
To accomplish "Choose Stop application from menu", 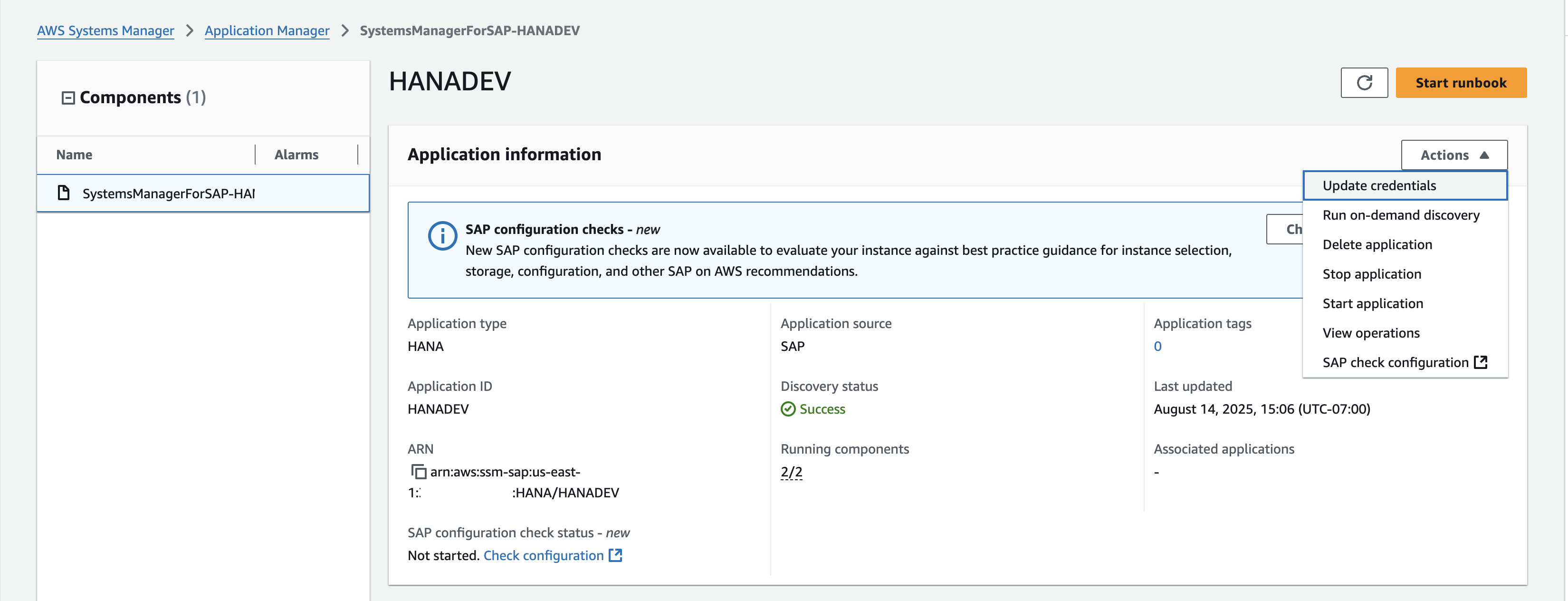I will click(x=1371, y=274).
